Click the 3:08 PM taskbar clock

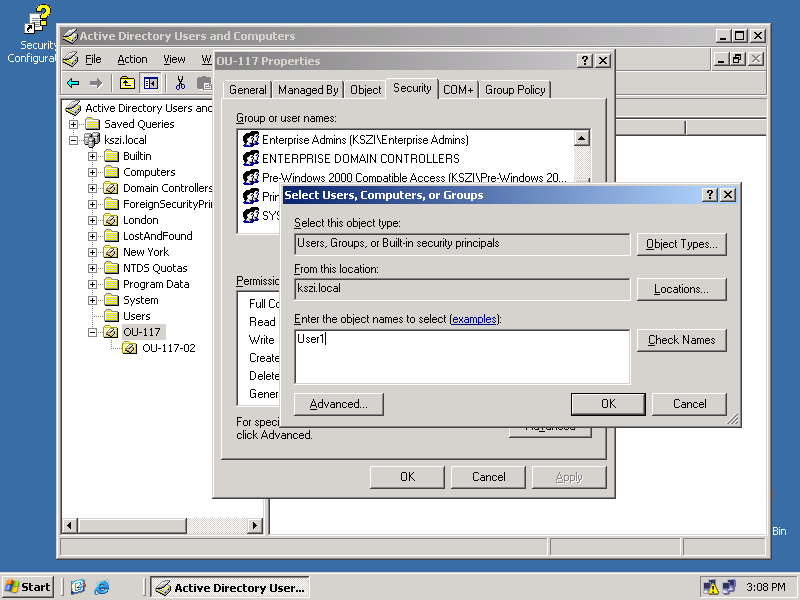tap(765, 587)
